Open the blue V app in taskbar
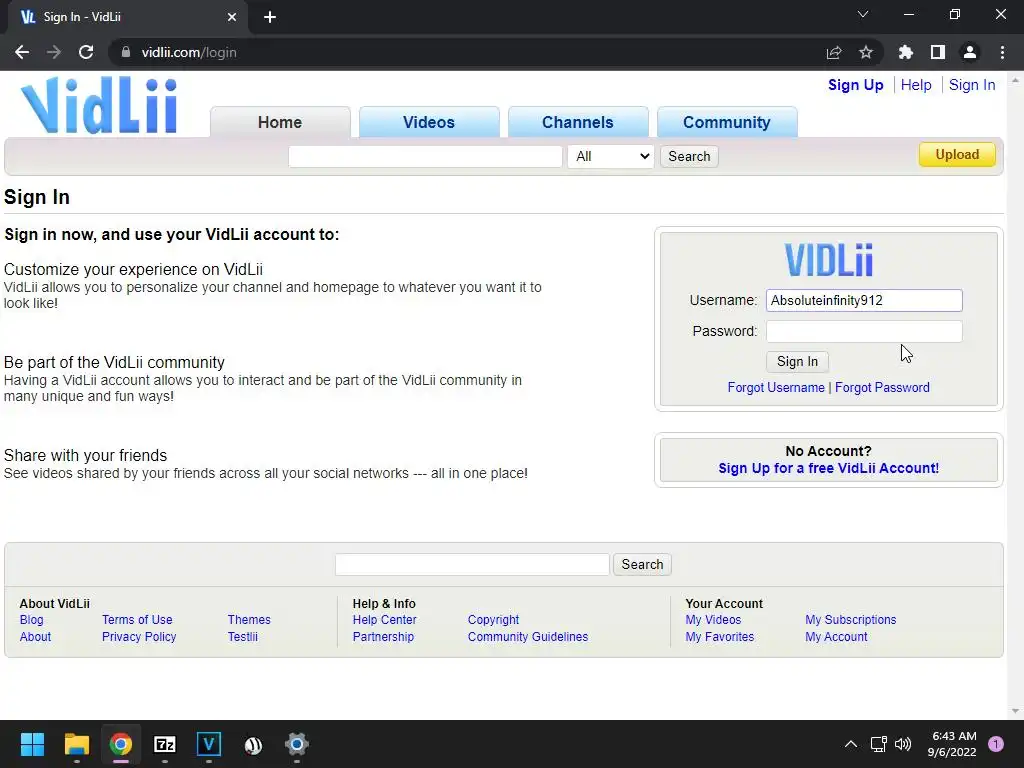Image resolution: width=1024 pixels, height=768 pixels. point(209,744)
